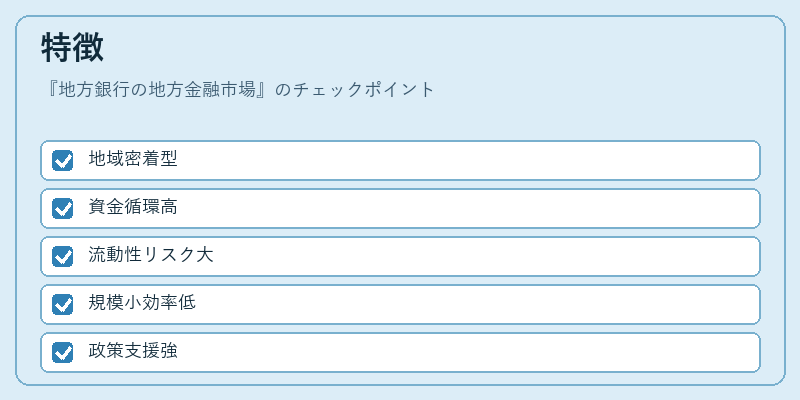The height and width of the screenshot is (400, 800).
Task: Click the 流動性リスク大 label text
Action: tap(151, 255)
